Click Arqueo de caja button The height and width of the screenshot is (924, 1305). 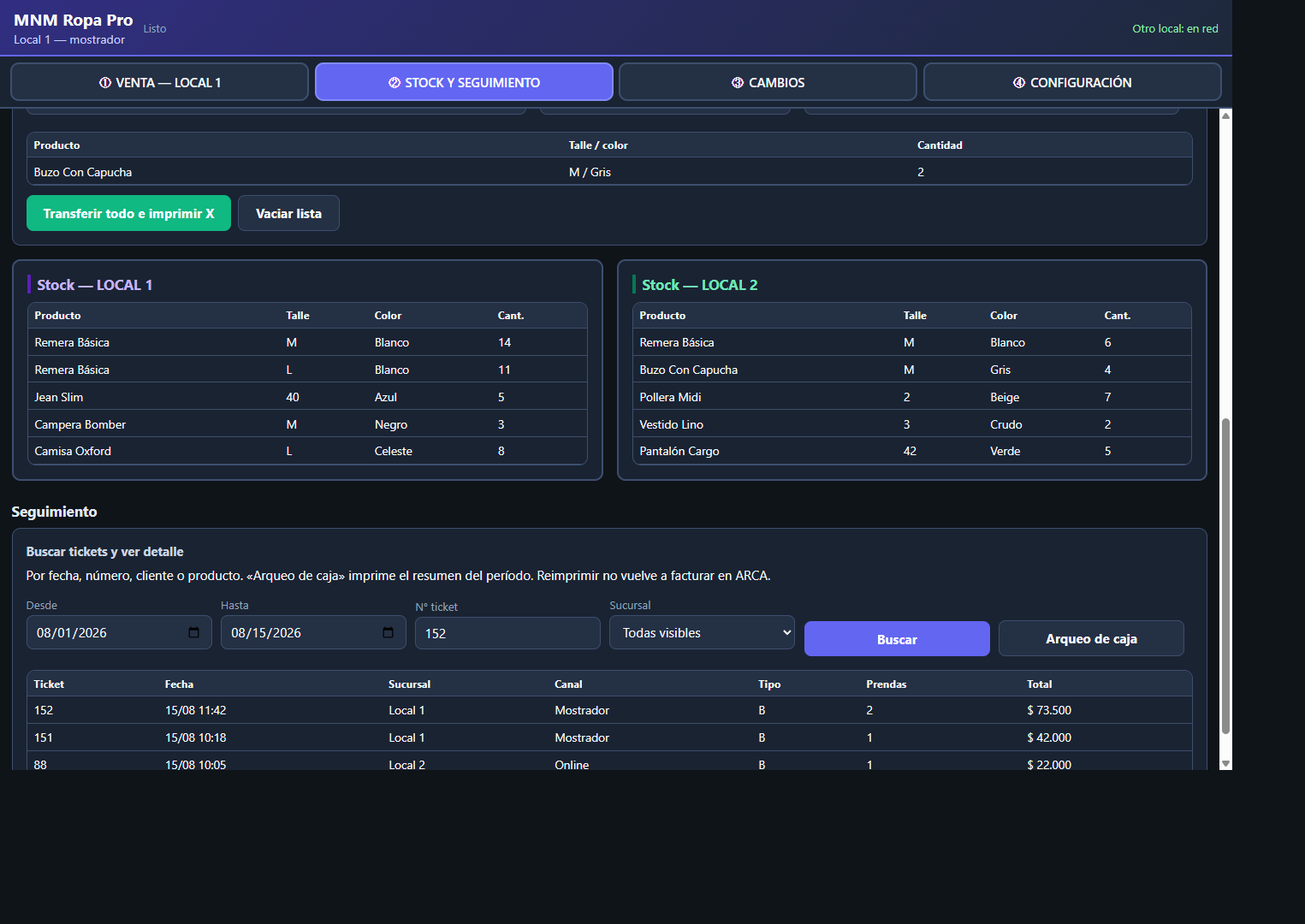pos(1091,638)
